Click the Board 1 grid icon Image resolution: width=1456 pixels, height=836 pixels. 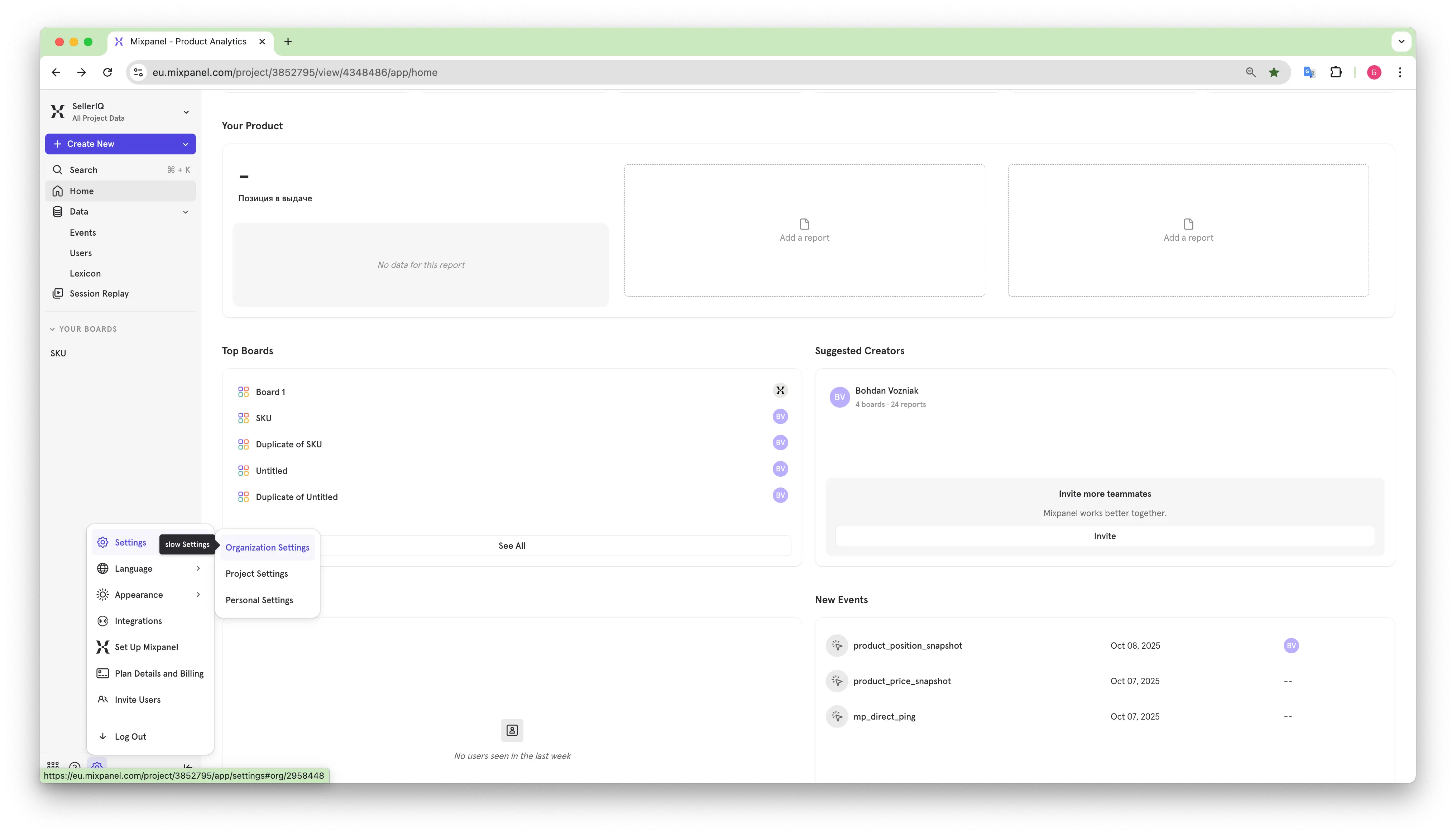[x=243, y=391]
